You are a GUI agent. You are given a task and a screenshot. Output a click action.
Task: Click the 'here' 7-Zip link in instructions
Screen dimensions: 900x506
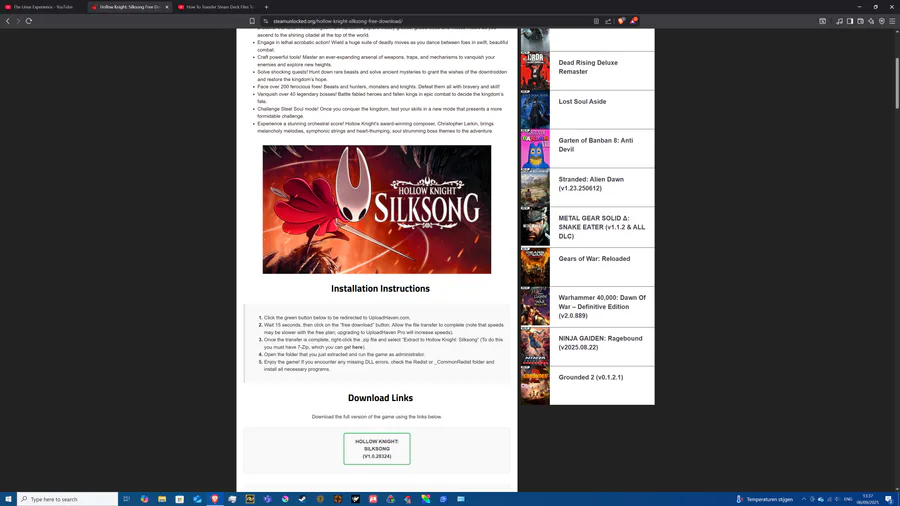click(x=357, y=347)
